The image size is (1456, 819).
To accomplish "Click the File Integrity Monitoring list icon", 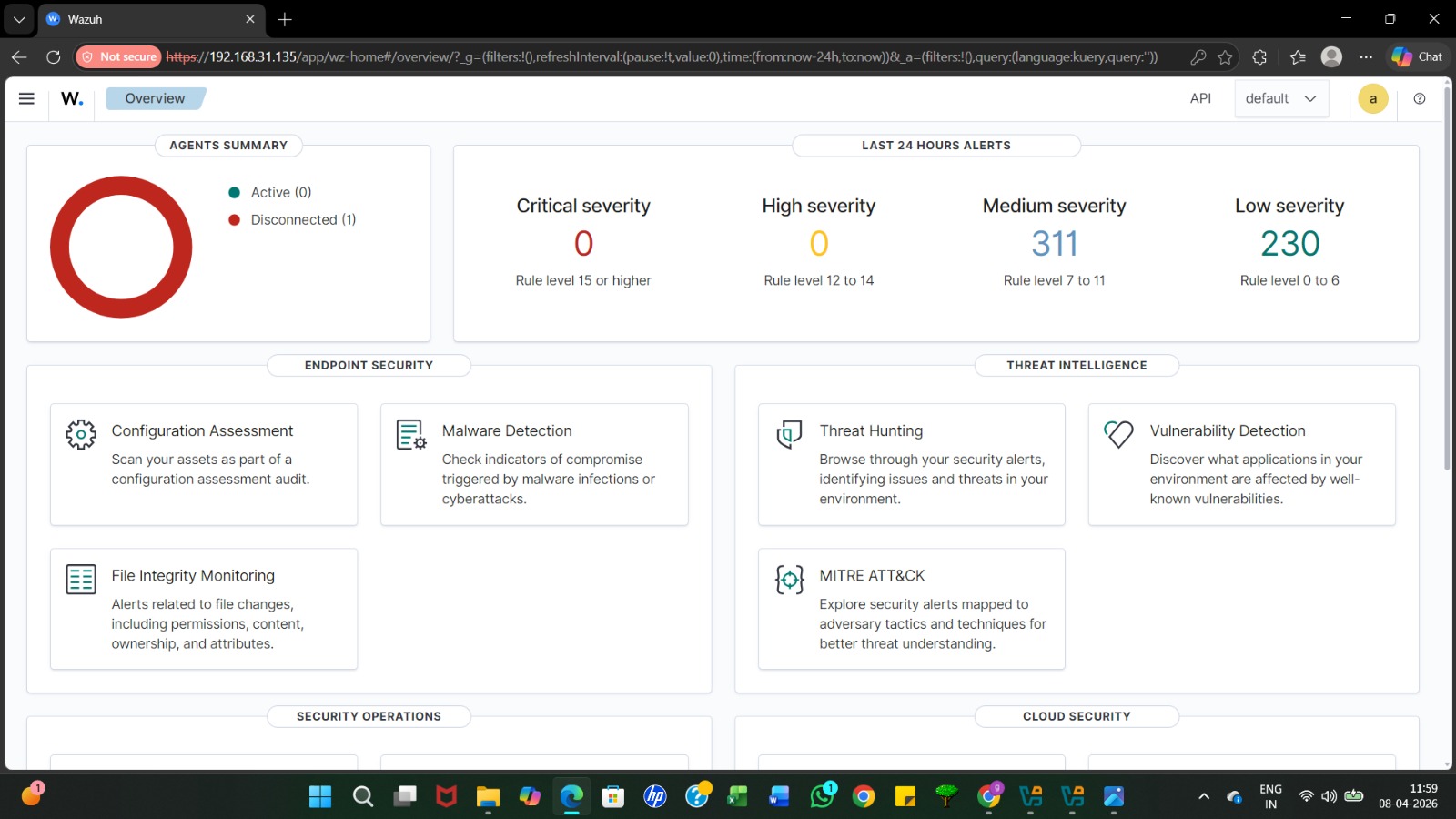I will tap(81, 579).
